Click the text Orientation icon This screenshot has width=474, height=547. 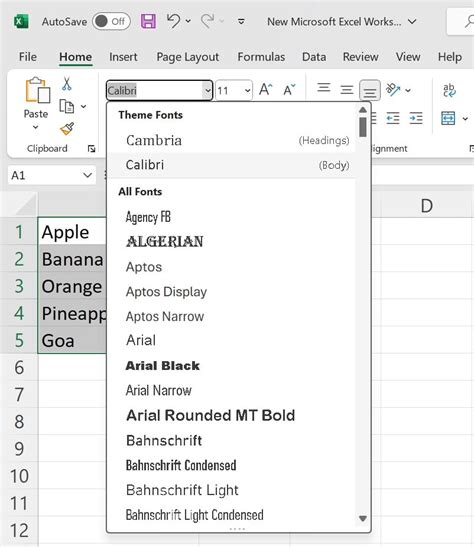click(x=393, y=90)
